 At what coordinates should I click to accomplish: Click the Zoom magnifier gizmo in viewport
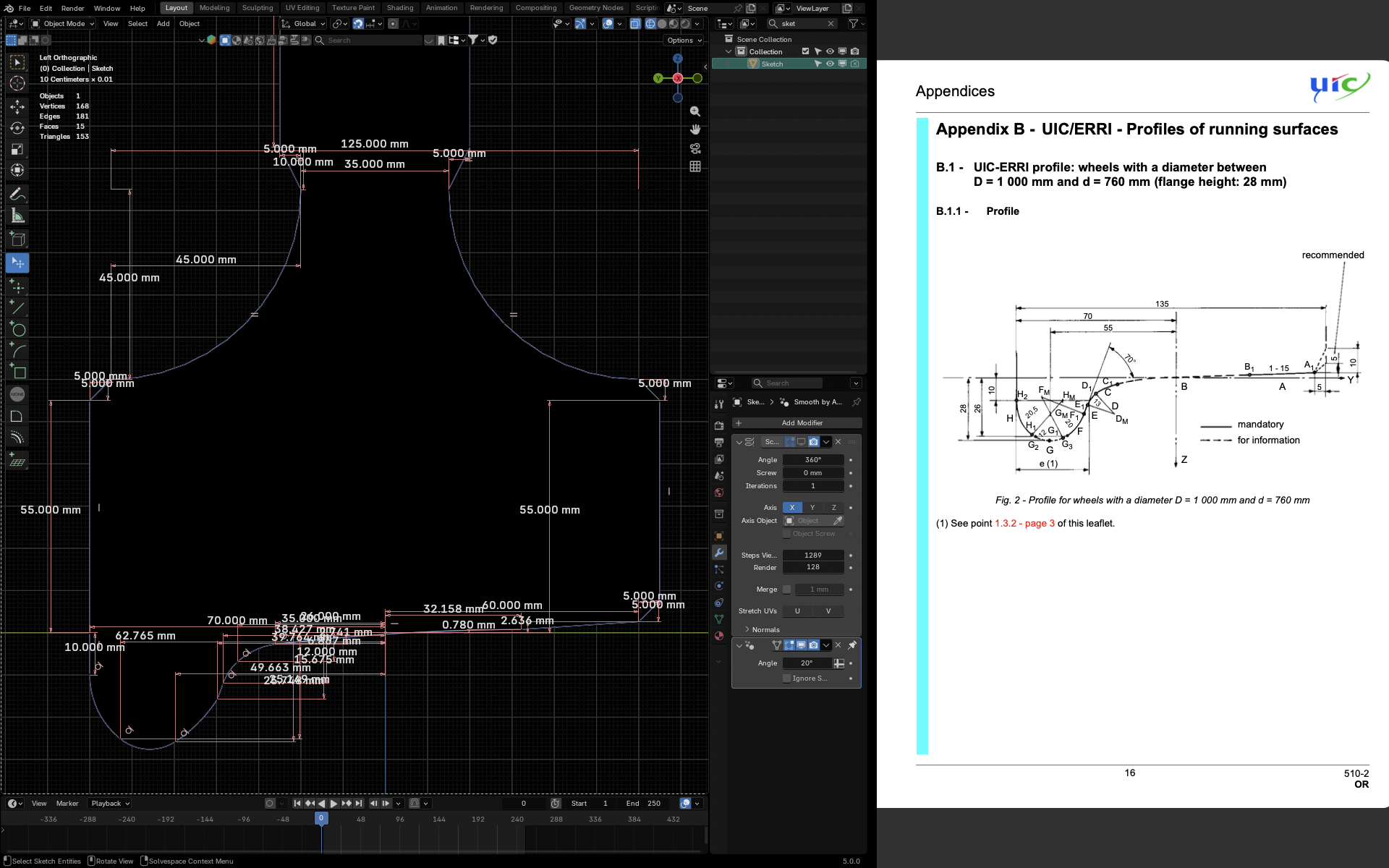click(x=695, y=111)
